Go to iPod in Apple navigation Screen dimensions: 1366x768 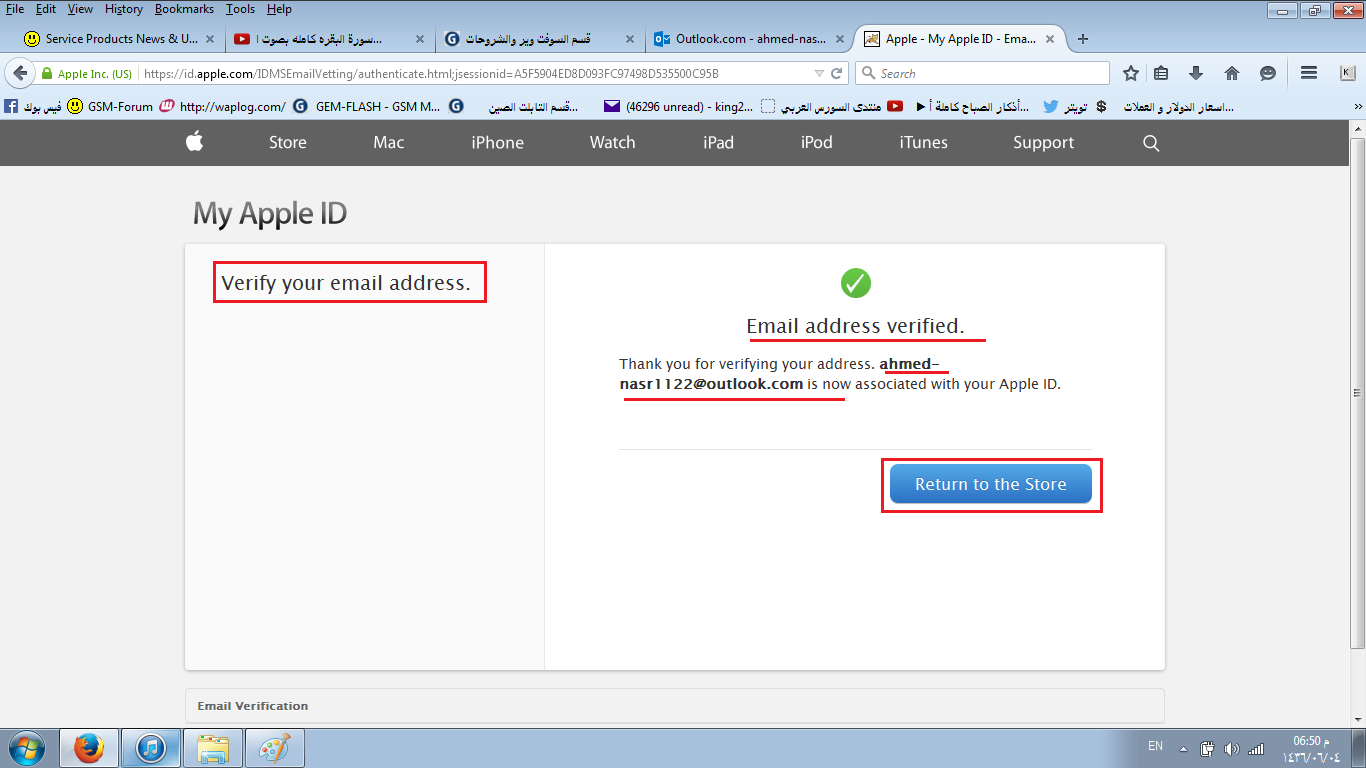tap(817, 143)
